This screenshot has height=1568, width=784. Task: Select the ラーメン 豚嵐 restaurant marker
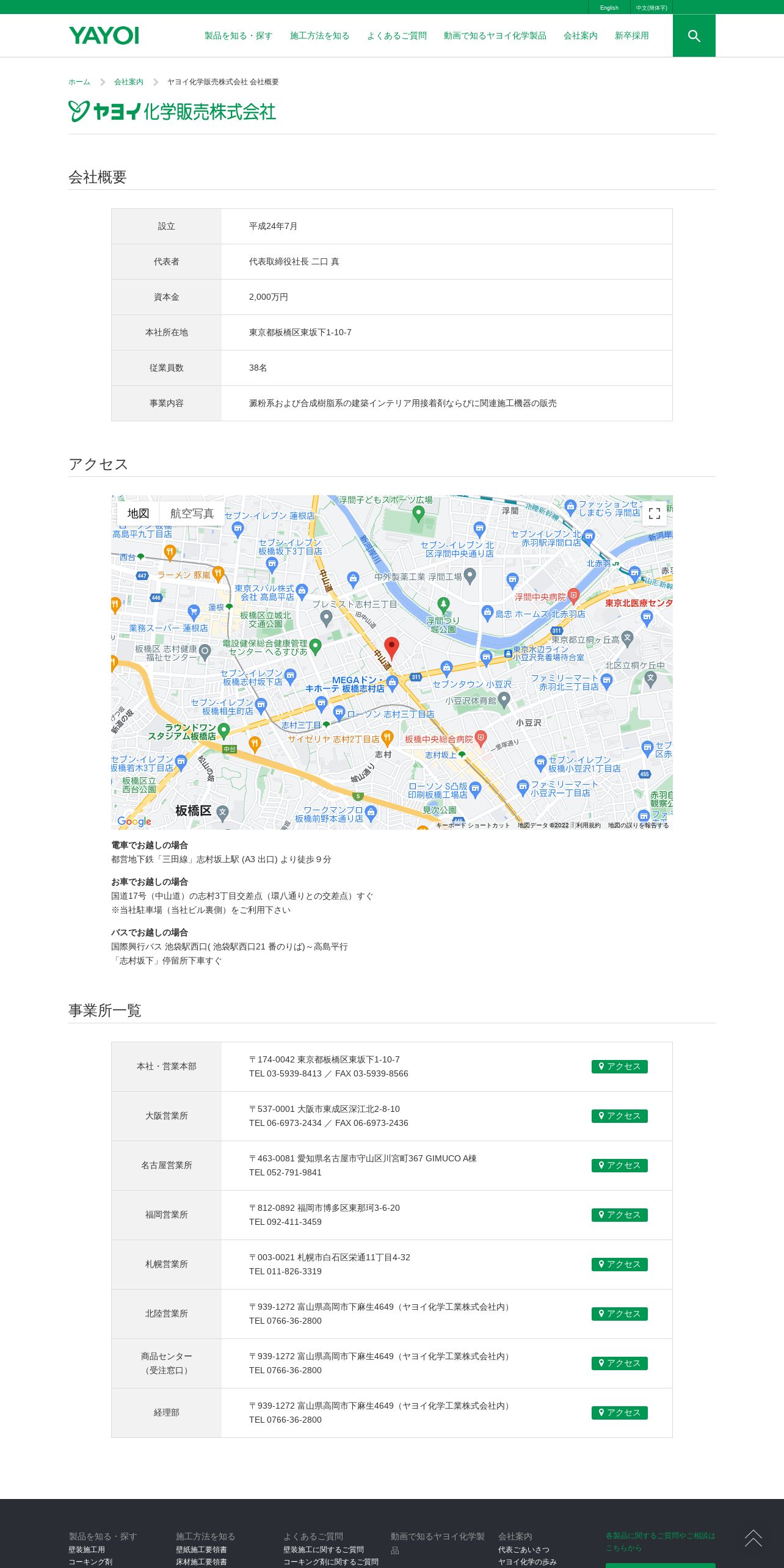[x=218, y=573]
